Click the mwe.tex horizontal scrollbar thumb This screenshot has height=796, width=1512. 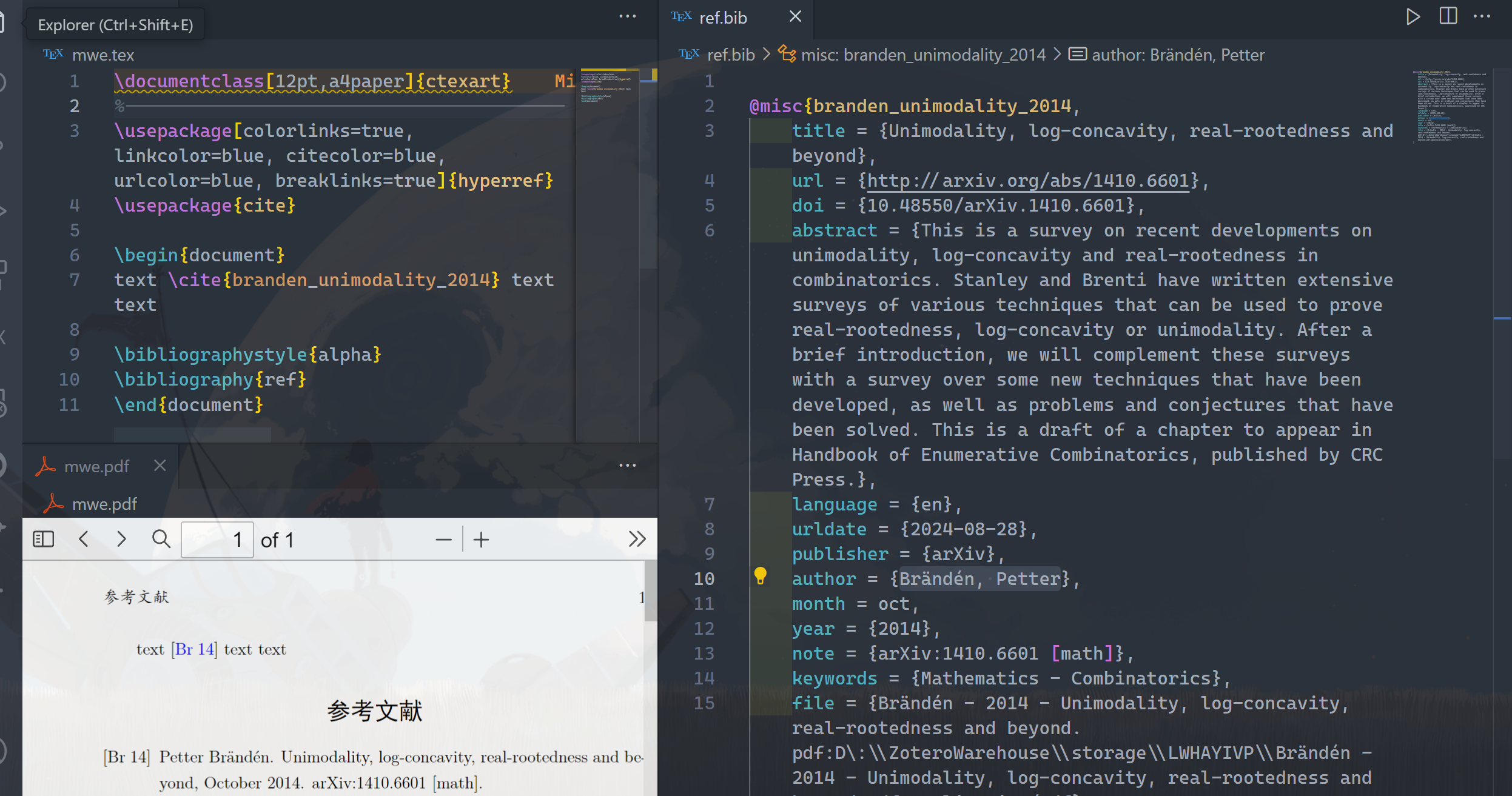tap(192, 434)
